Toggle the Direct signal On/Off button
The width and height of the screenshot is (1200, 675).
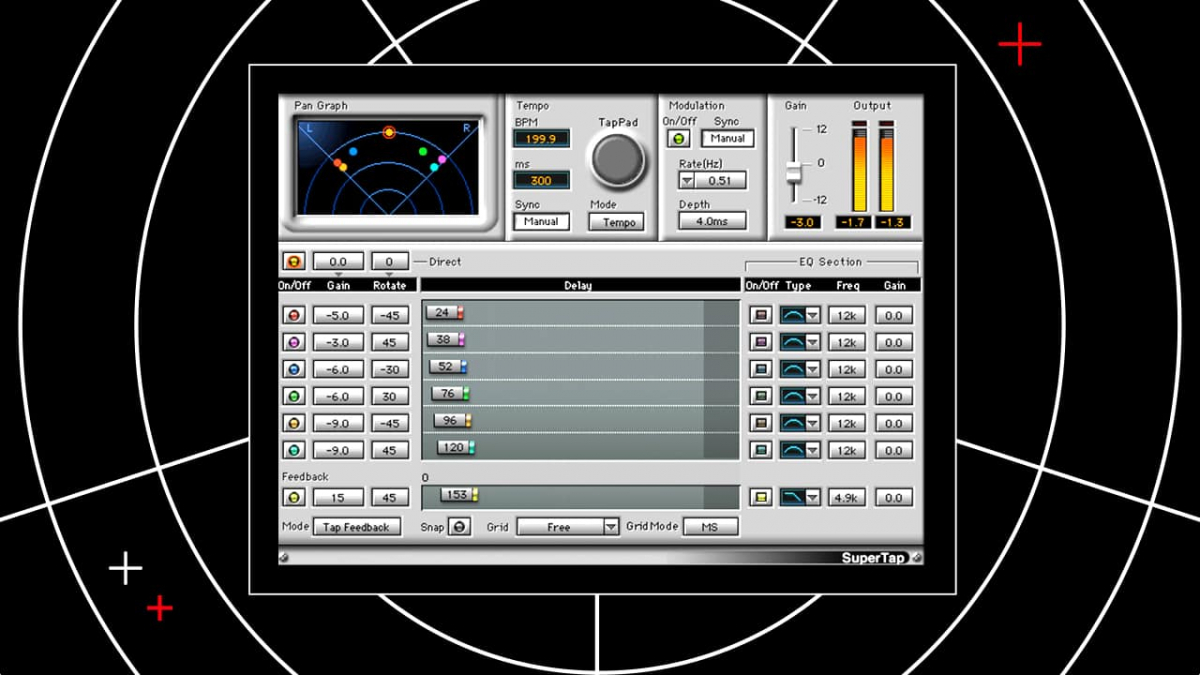point(294,262)
